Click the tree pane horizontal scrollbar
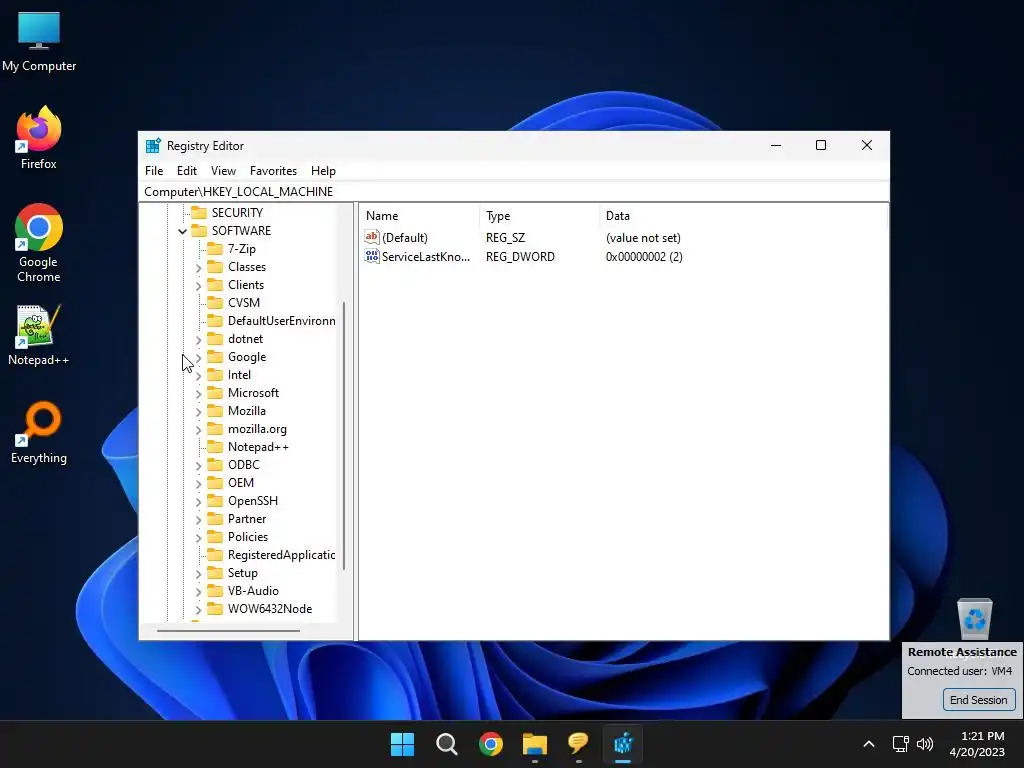The width and height of the screenshot is (1024, 768). [228, 631]
